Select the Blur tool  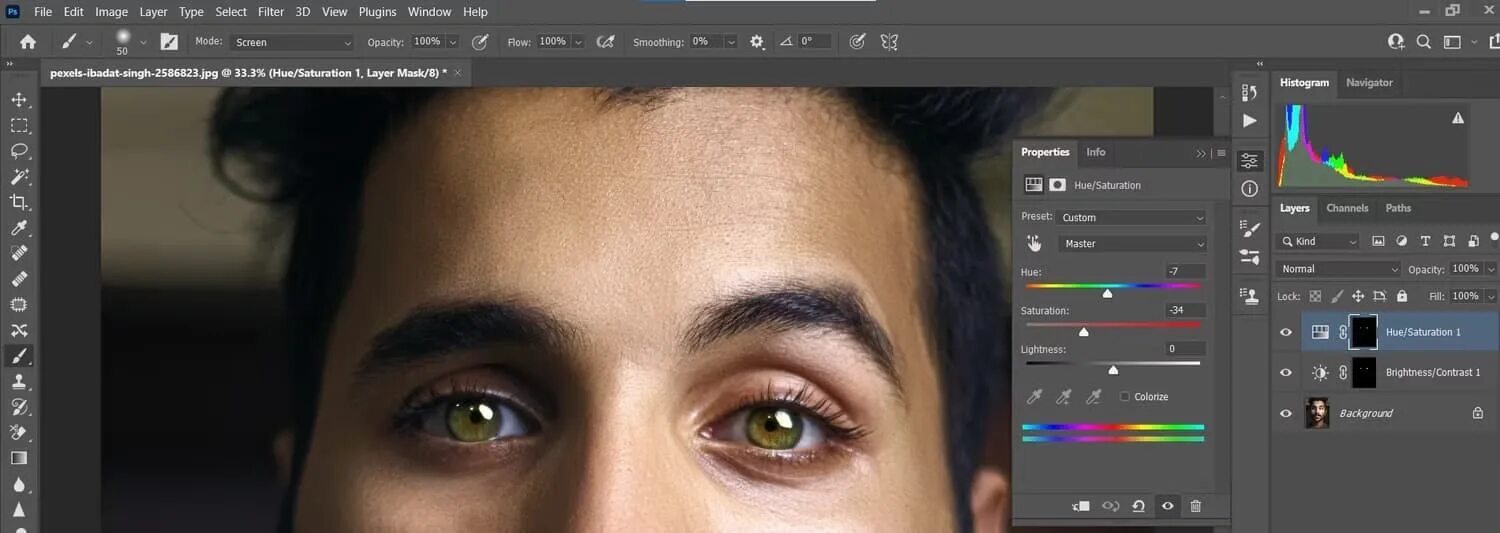click(19, 484)
